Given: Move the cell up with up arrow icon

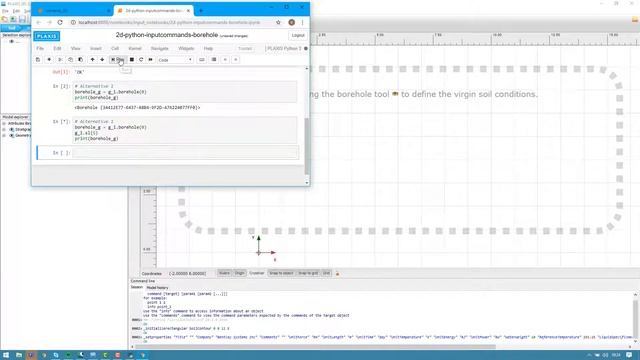Looking at the screenshot, I should pos(93,60).
